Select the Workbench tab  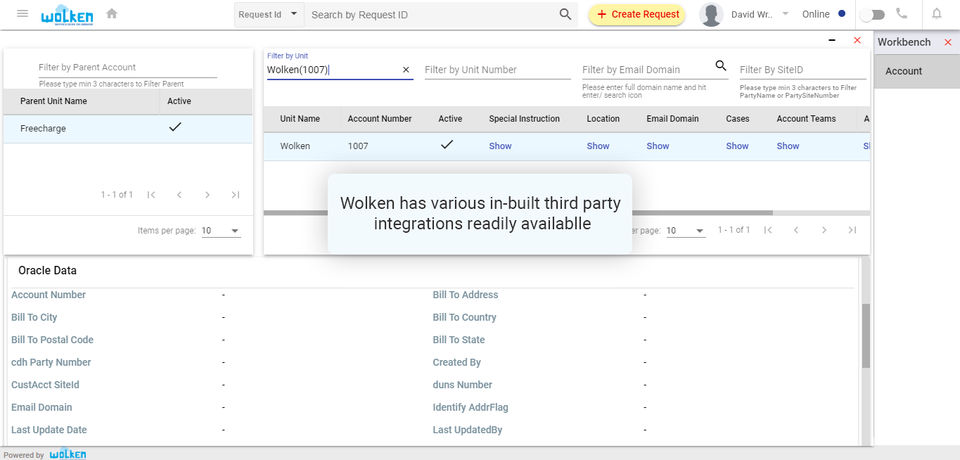coord(904,42)
